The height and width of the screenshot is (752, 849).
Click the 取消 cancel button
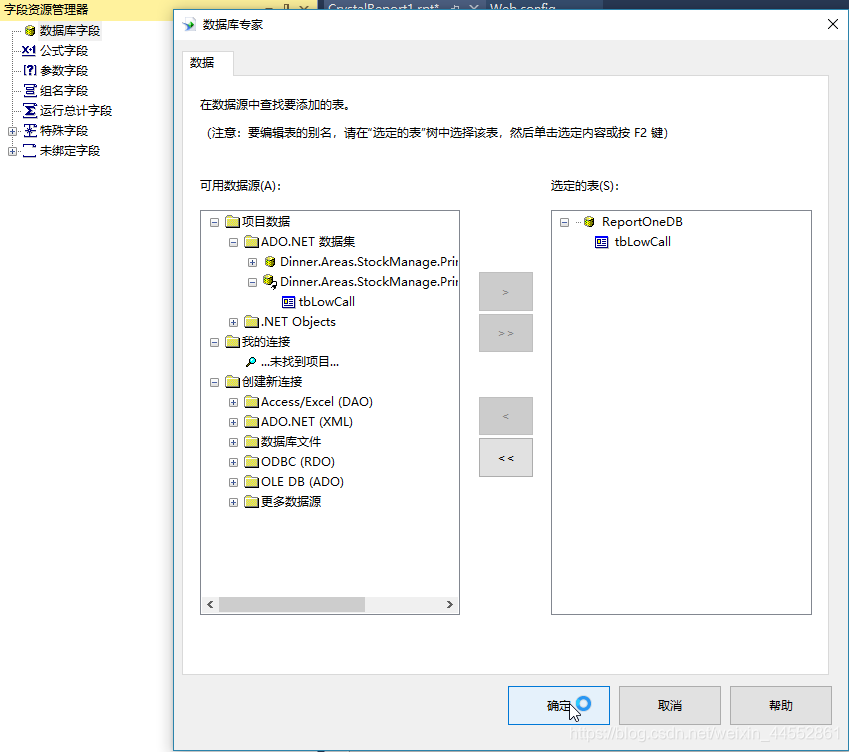point(670,705)
